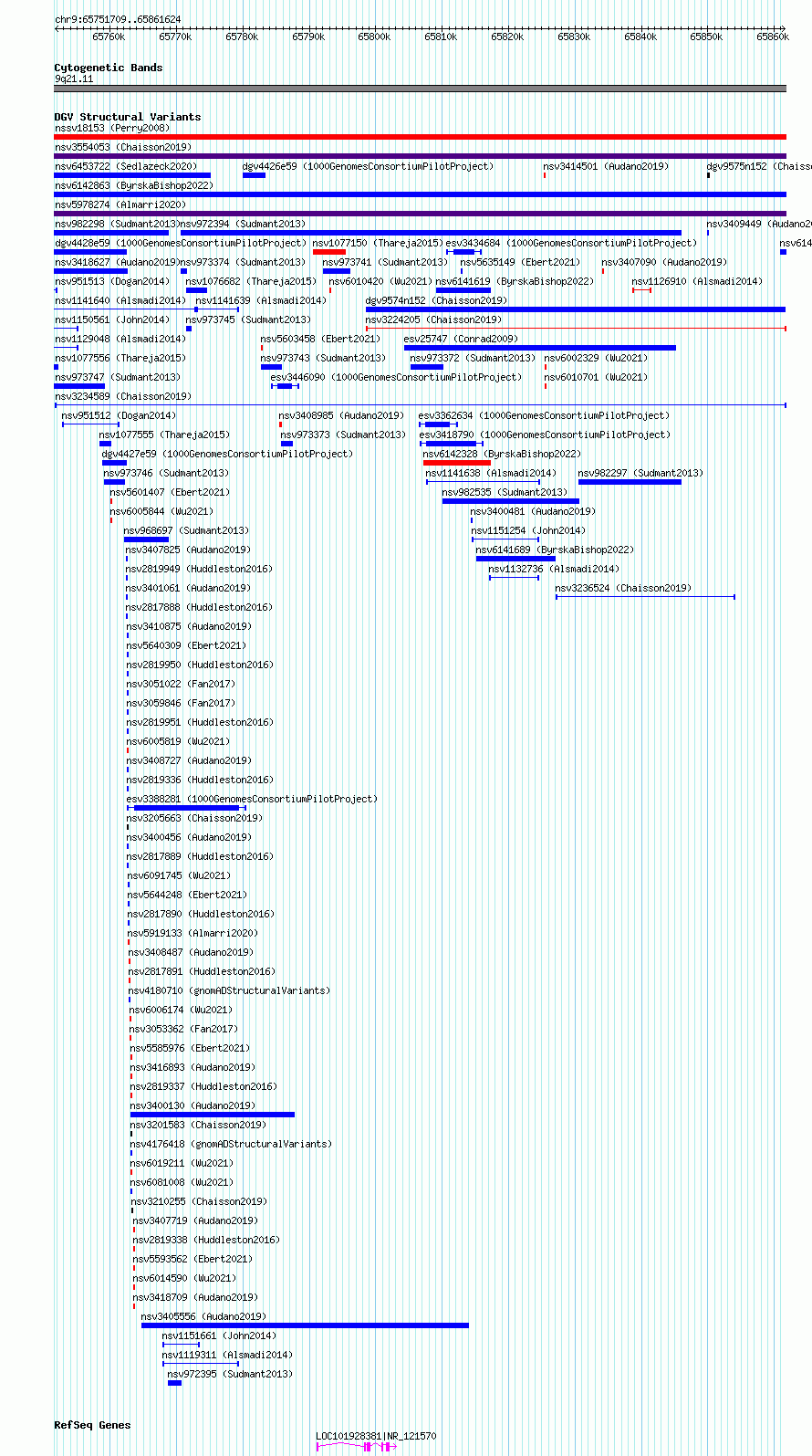Click nsv3409449 variant label

coord(759,224)
